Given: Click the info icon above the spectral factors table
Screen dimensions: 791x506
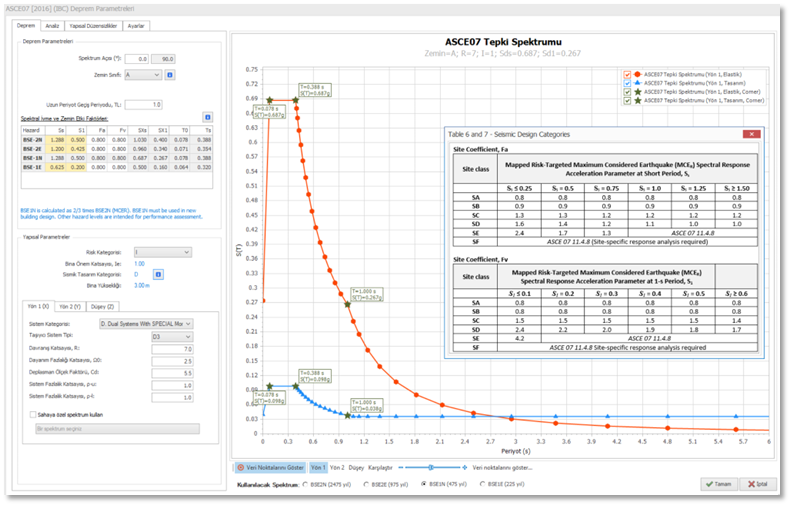Looking at the screenshot, I should click(207, 117).
